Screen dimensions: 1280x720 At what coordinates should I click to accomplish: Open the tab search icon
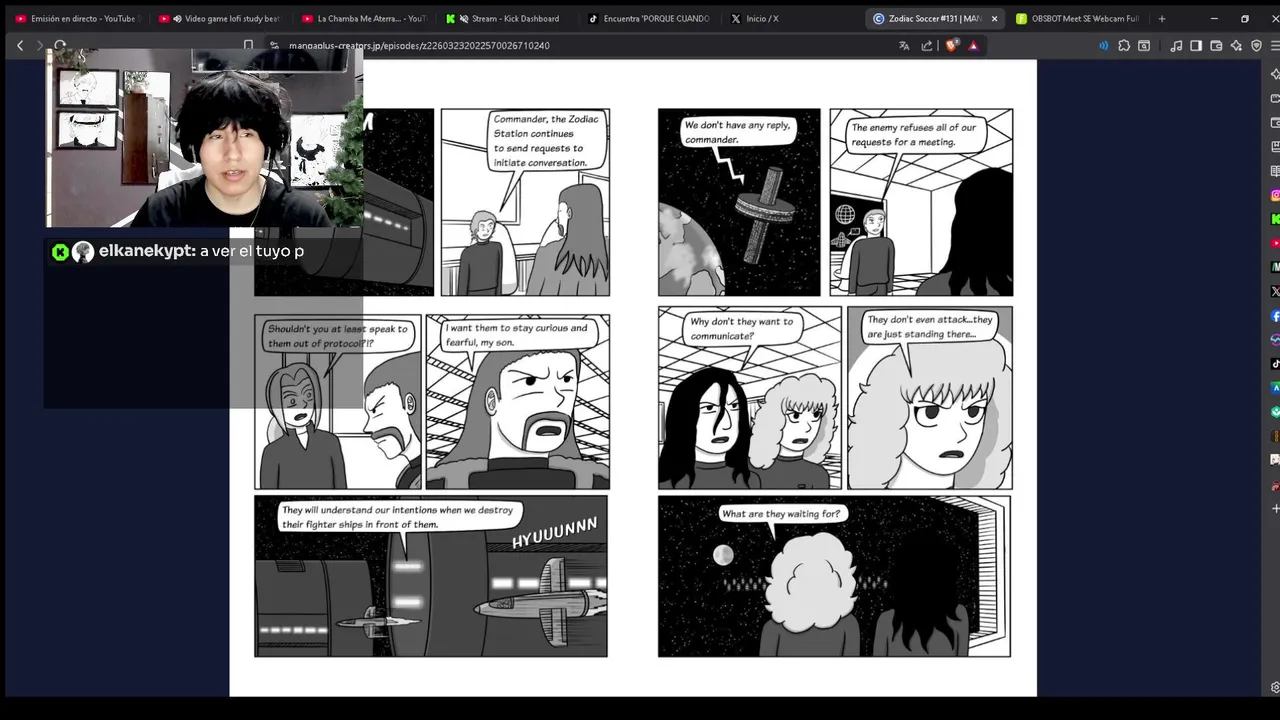coord(1144,45)
